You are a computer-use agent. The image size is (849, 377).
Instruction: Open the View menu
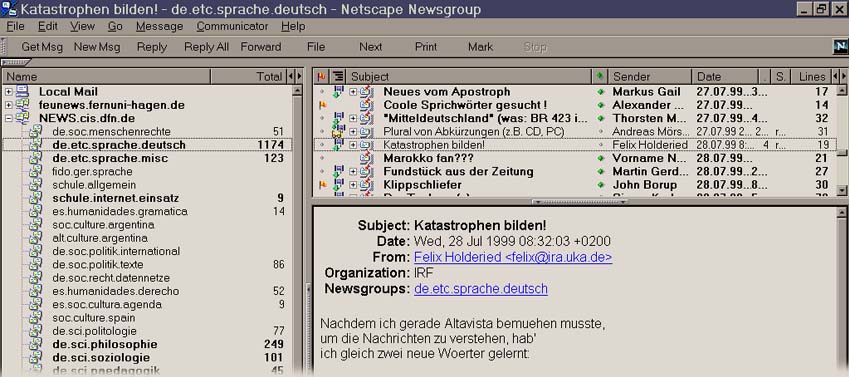pos(82,26)
